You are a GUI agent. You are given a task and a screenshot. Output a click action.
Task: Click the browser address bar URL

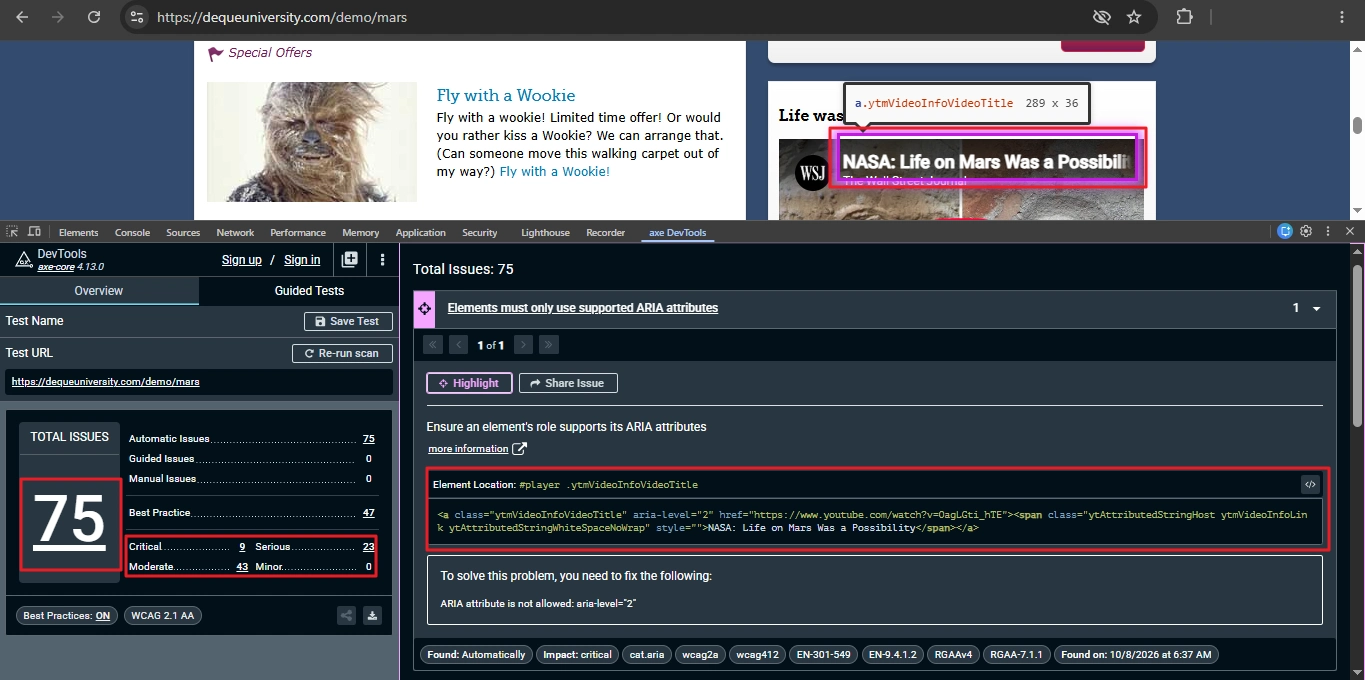click(x=282, y=17)
